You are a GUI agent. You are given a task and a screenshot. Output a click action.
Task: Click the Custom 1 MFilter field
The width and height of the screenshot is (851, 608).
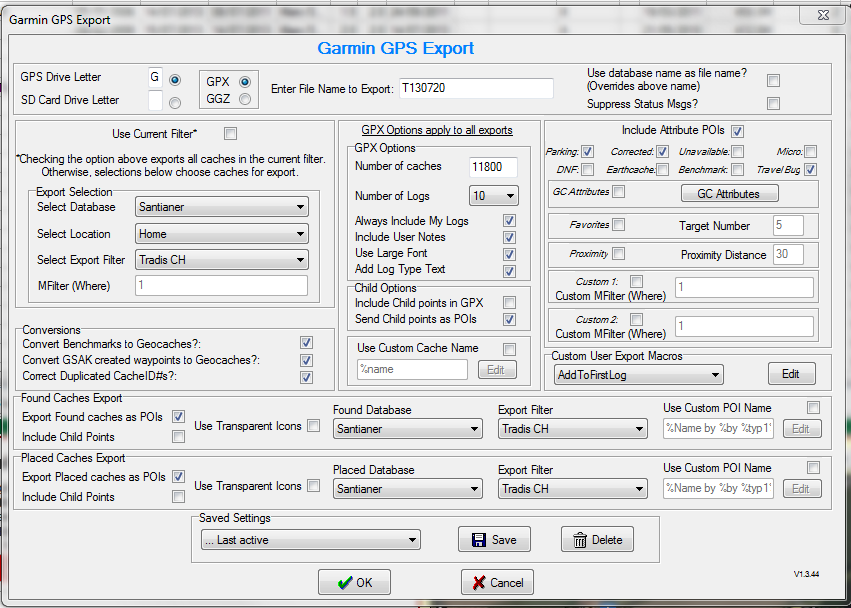coord(744,288)
